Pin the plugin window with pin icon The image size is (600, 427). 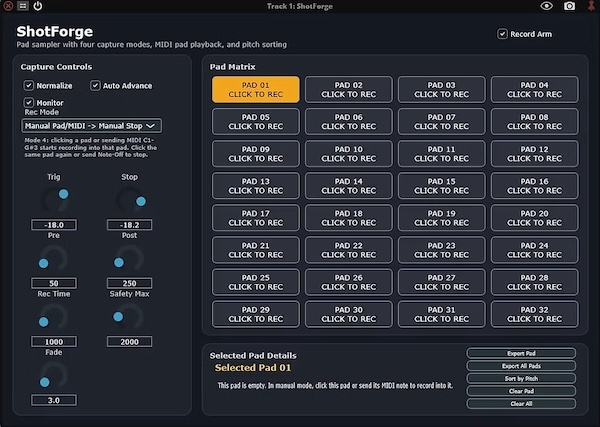[591, 6]
